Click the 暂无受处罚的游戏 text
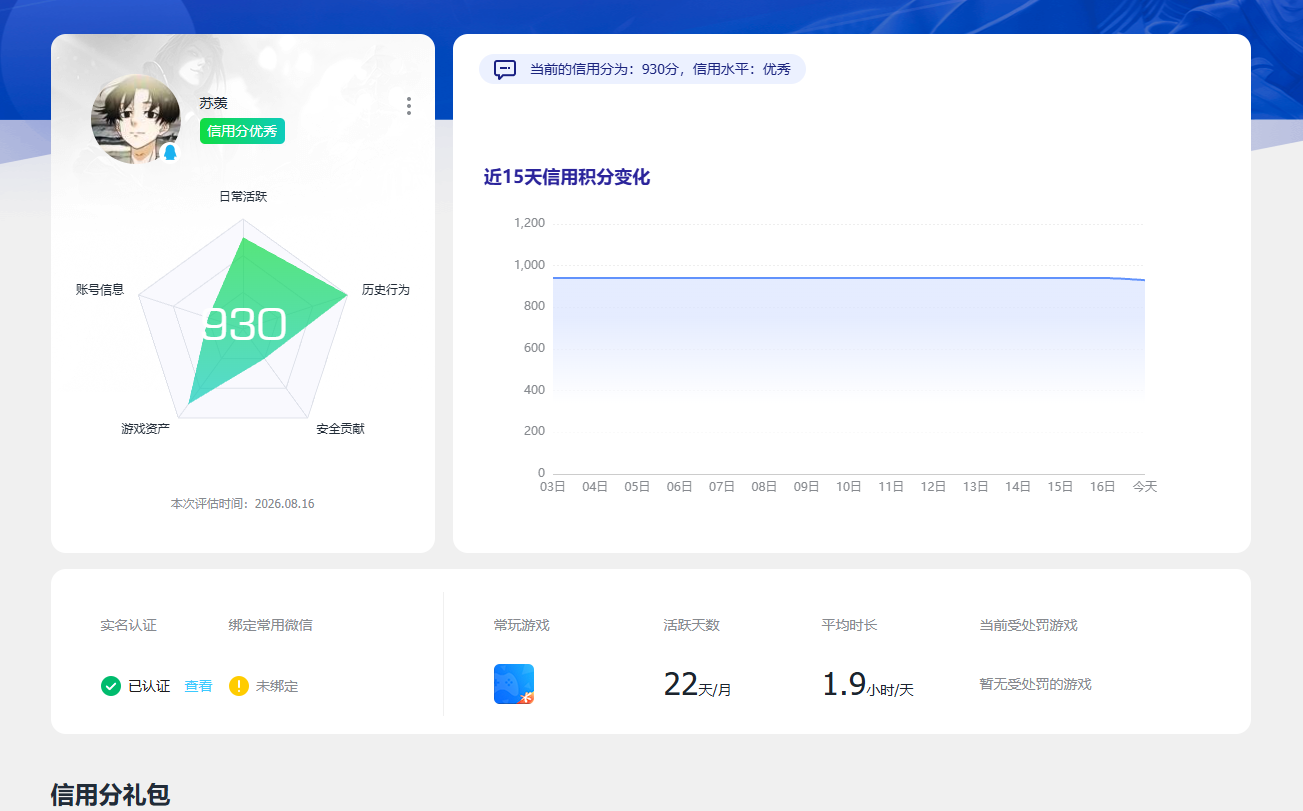The width and height of the screenshot is (1303, 811). point(1035,684)
